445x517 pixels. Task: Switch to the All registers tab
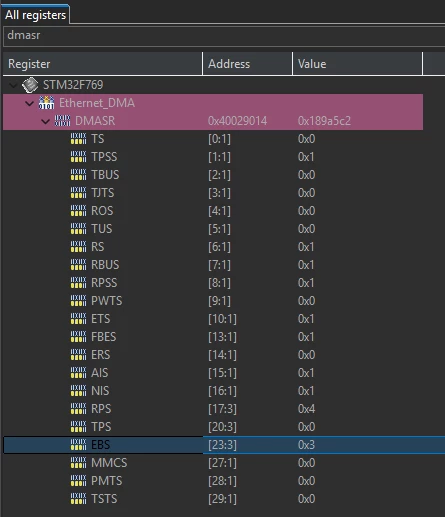pyautogui.click(x=35, y=15)
